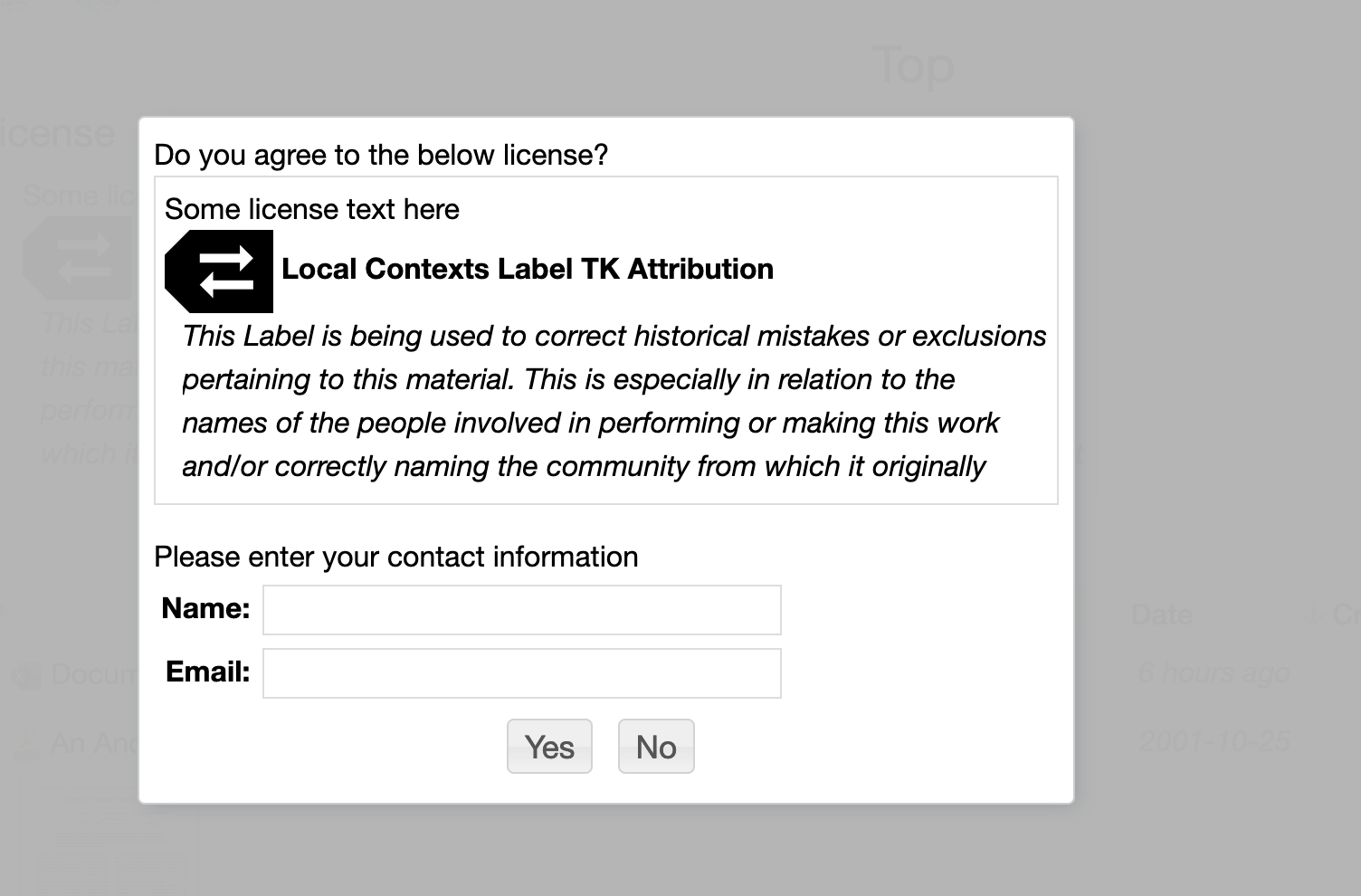Click the bold 'Email:' field label

pos(208,672)
